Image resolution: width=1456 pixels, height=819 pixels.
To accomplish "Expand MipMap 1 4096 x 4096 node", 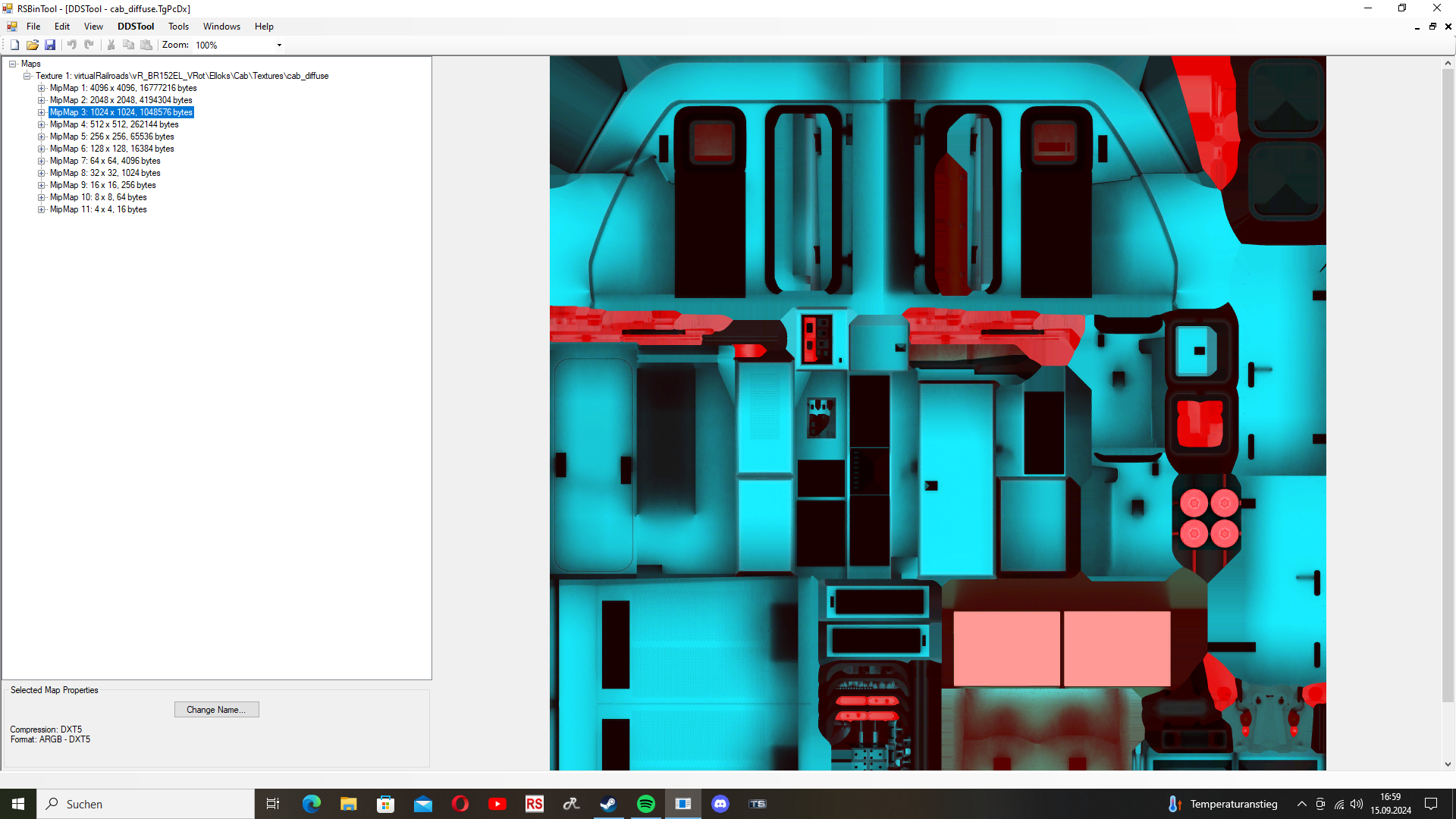I will (x=42, y=88).
